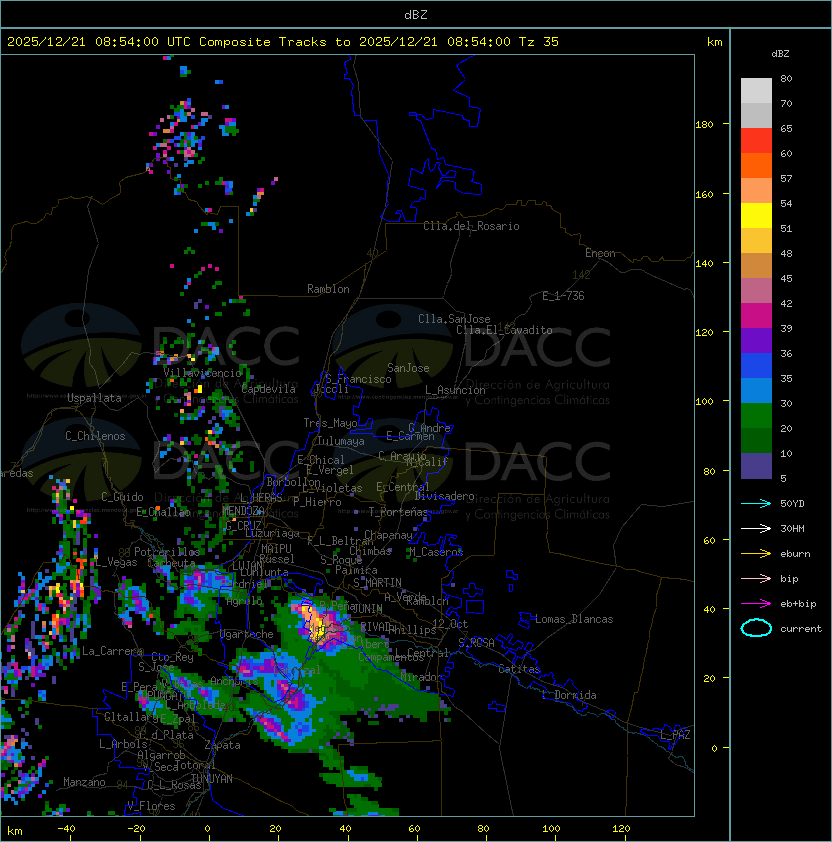
Task: Pick the bright green 30 dBZ band
Action: [x=756, y=415]
